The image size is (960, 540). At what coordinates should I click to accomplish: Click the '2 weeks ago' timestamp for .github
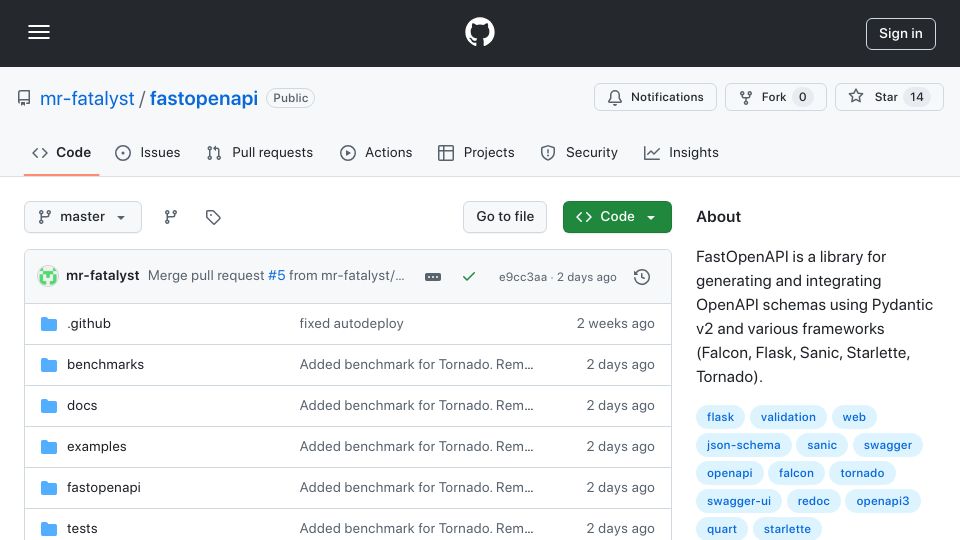(615, 323)
